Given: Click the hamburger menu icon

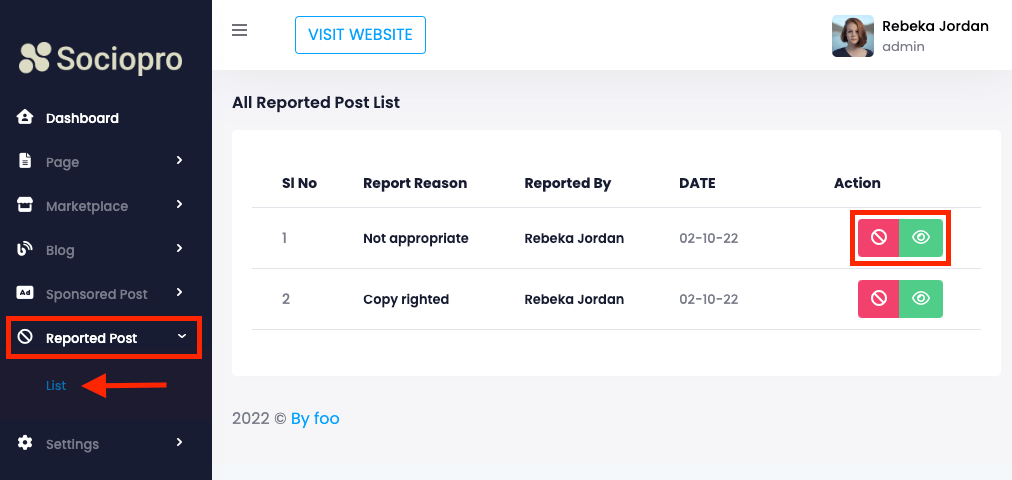Looking at the screenshot, I should click(239, 30).
